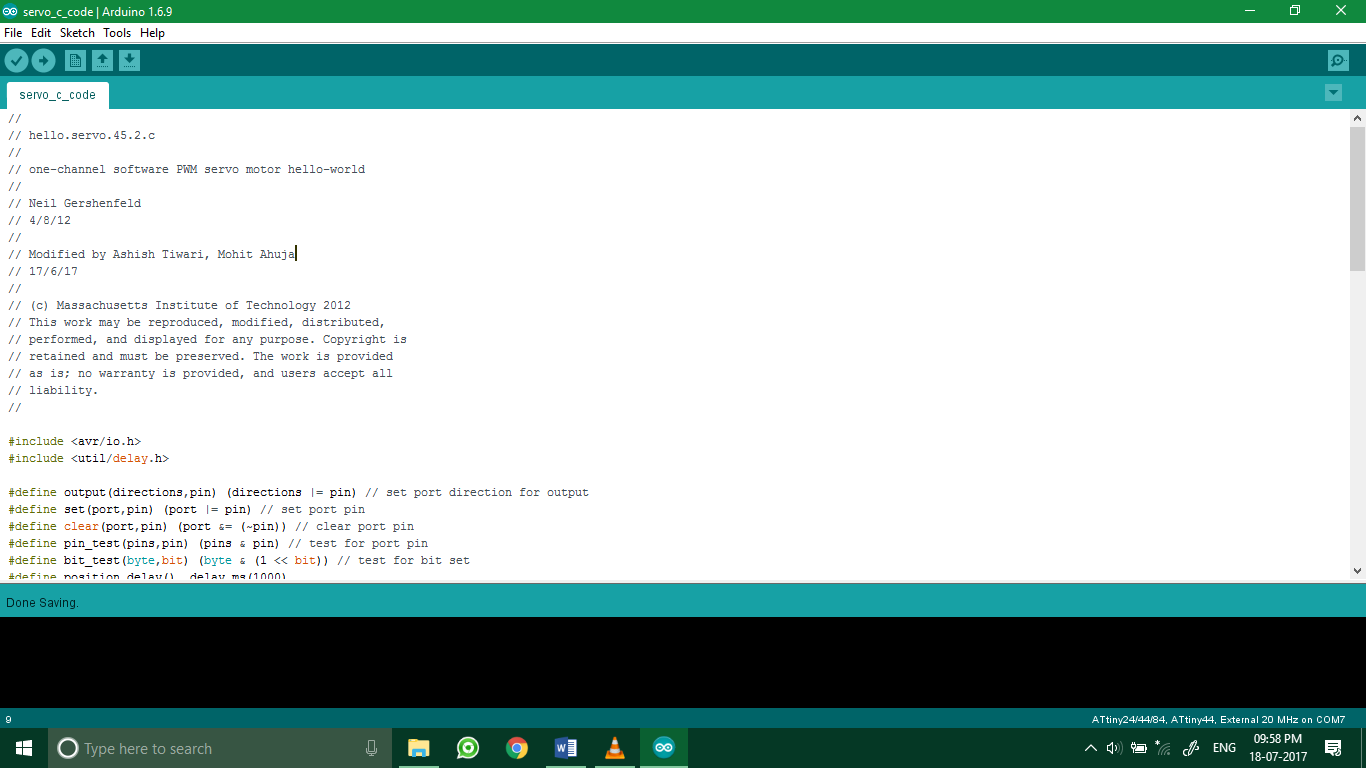This screenshot has height=768, width=1366.
Task: Click the ENG language indicator
Action: (1224, 748)
